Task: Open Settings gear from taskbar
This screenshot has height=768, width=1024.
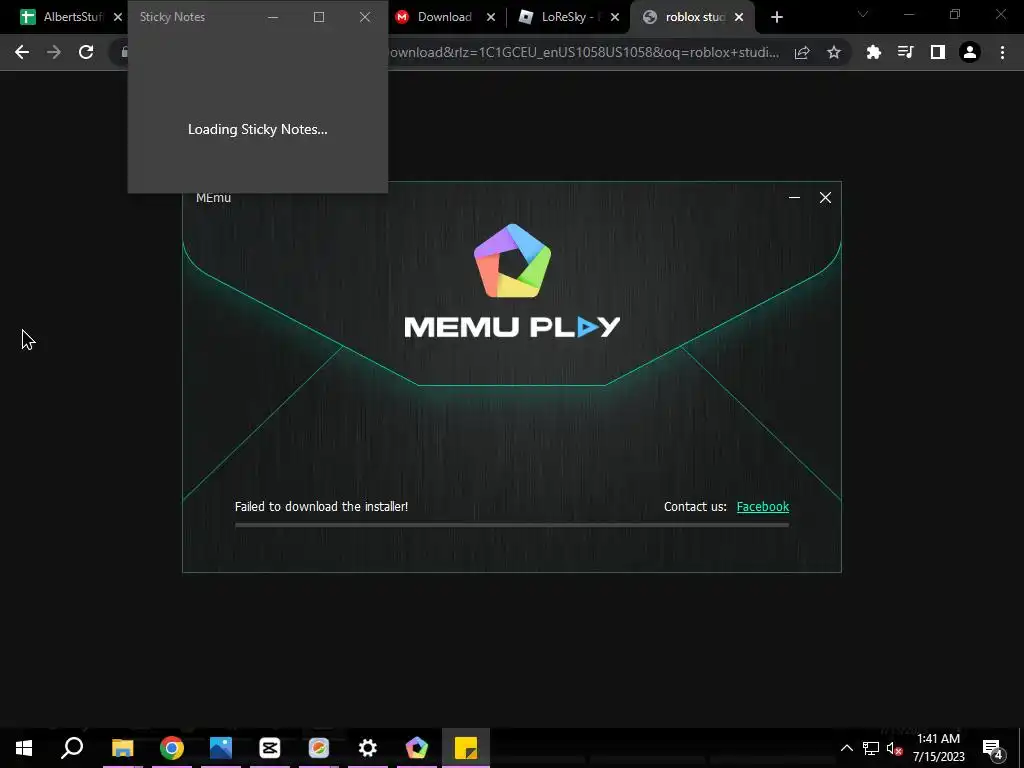Action: [368, 748]
